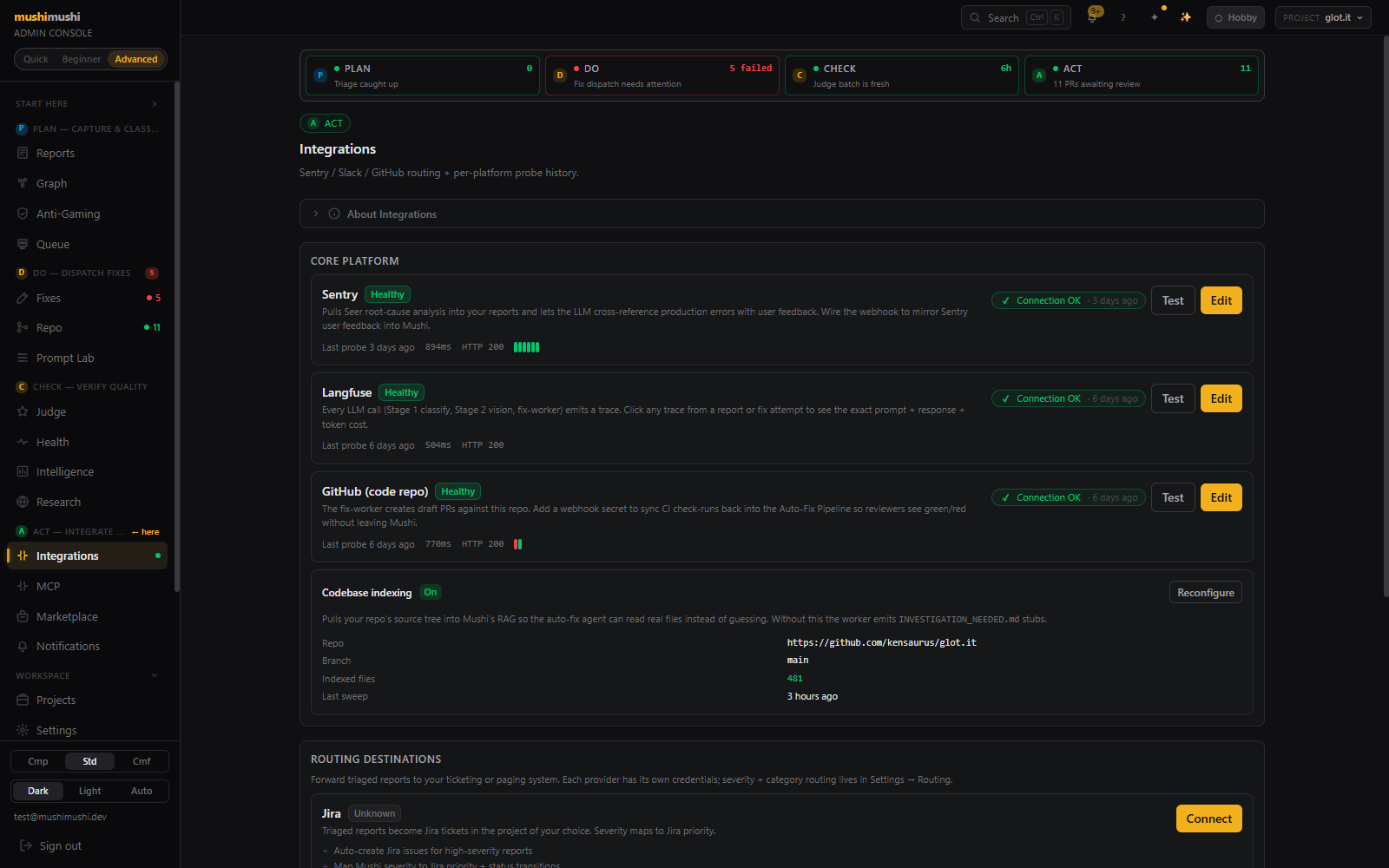Viewport: 1389px width, 868px height.
Task: Expand the About Integrations section
Action: pyautogui.click(x=781, y=214)
